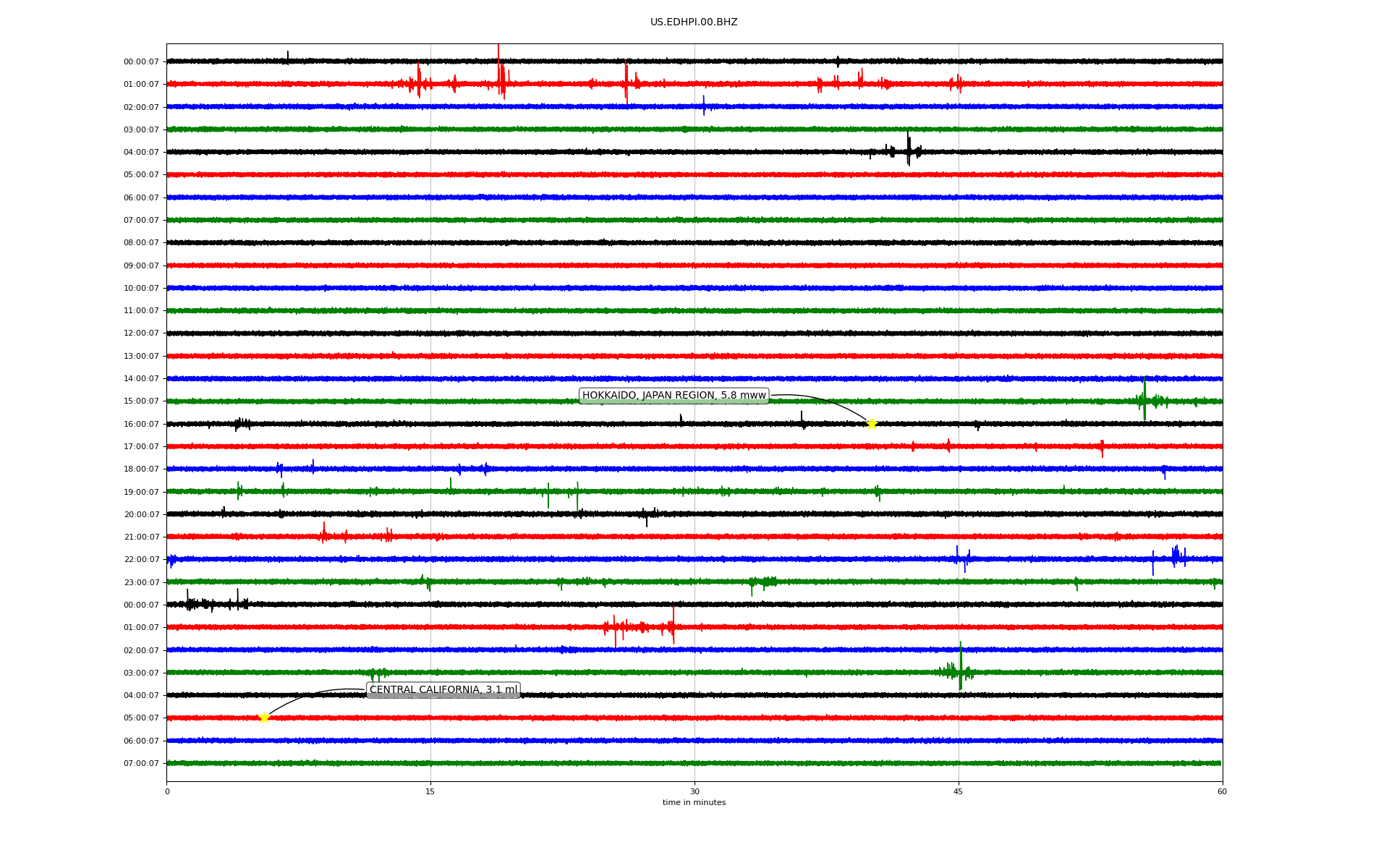
Task: Click the HOKKAIDO, JAPAN REGION 5.8 mww label
Action: [x=674, y=396]
